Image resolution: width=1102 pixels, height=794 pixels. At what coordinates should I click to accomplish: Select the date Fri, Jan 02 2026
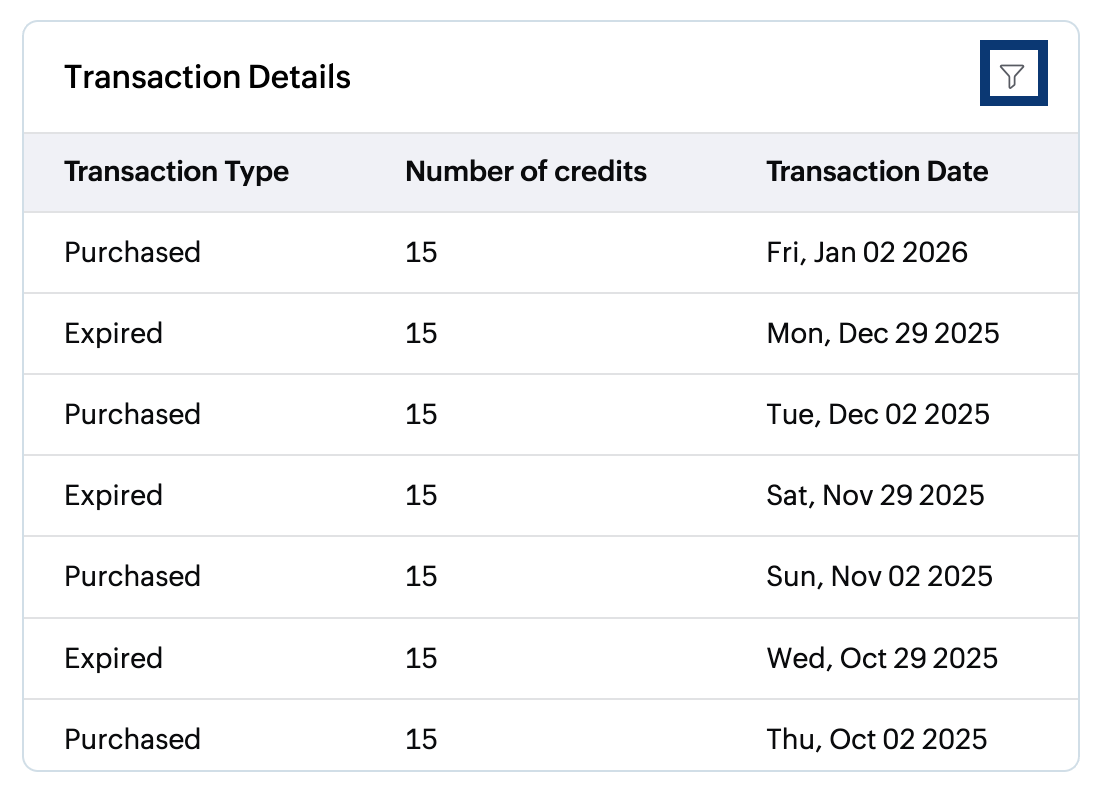[x=867, y=253]
